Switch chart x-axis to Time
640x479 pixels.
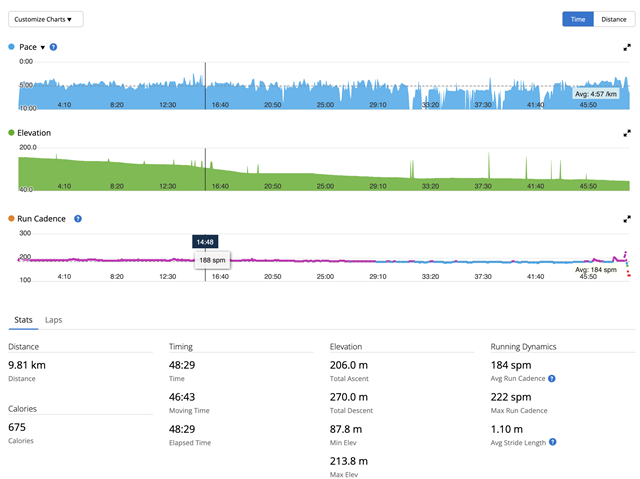pyautogui.click(x=578, y=19)
